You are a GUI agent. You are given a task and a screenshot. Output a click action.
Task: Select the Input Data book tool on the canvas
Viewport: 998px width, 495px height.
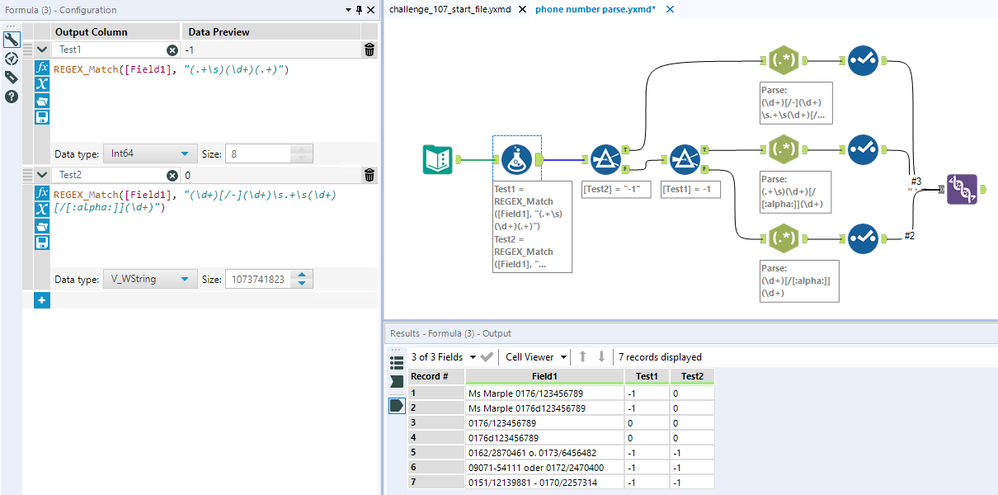point(437,159)
